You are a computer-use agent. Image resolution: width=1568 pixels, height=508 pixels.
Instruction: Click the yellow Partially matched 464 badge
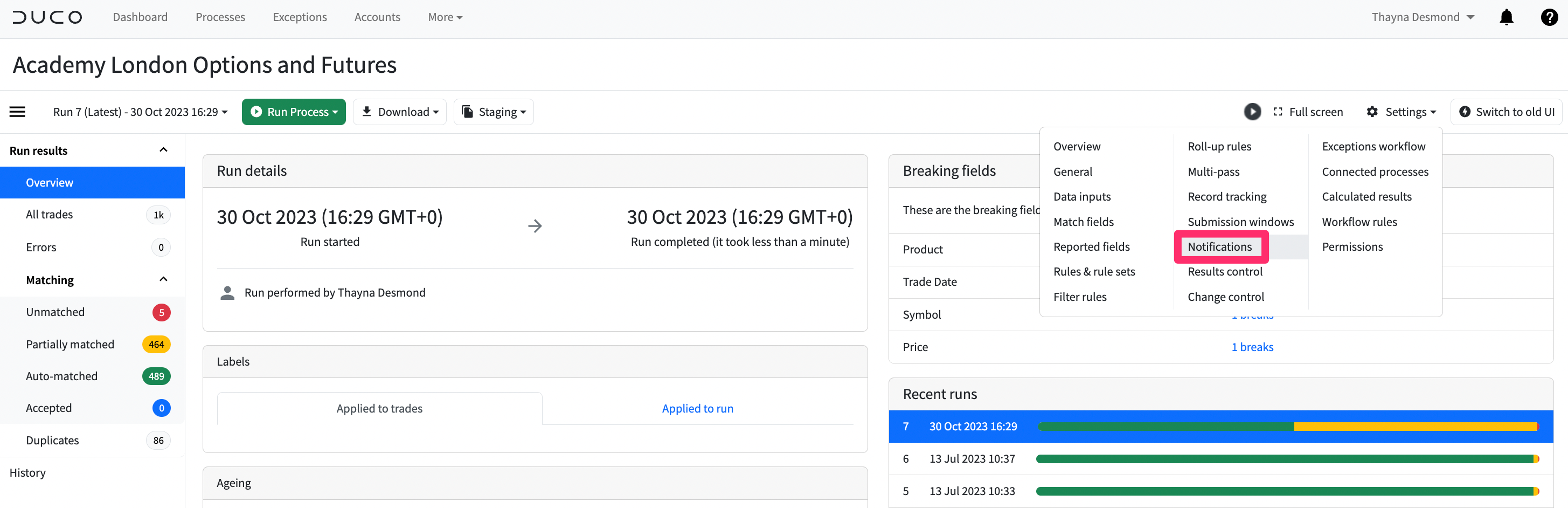coord(156,344)
